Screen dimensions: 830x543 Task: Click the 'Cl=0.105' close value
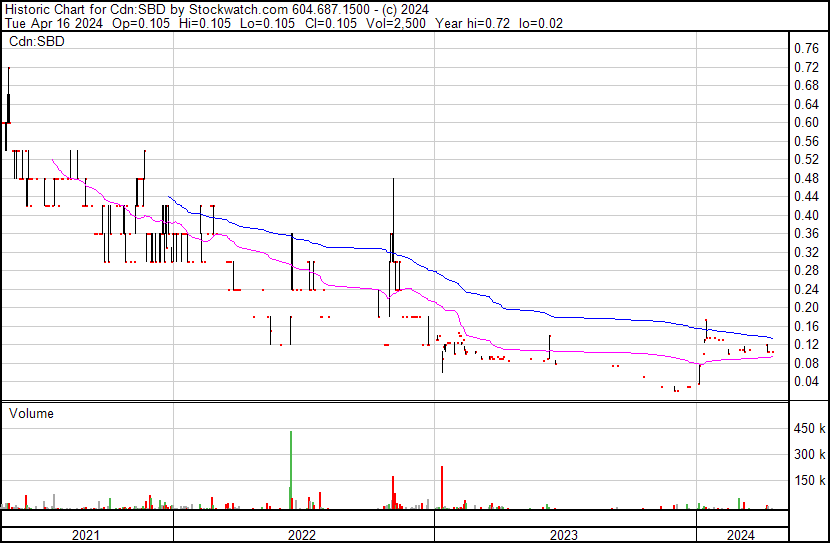tap(331, 23)
